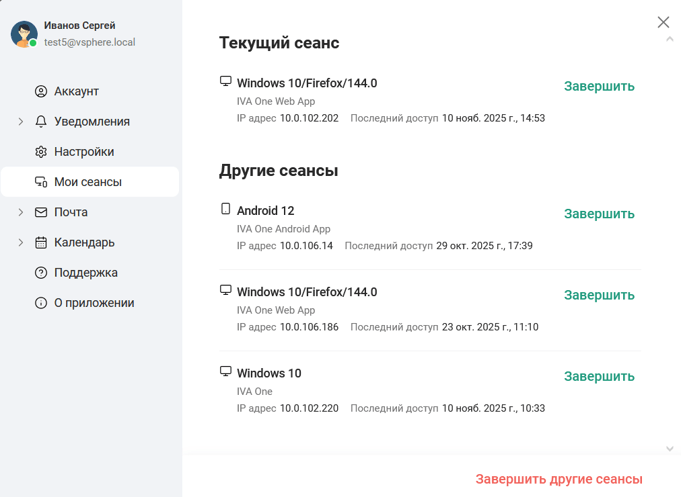The width and height of the screenshot is (681, 497).
Task: Expand the Календарь submenu chevron
Action: pyautogui.click(x=21, y=243)
